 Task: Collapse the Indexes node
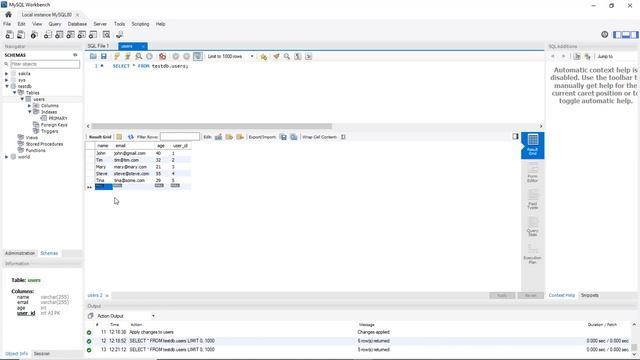tap(30, 112)
